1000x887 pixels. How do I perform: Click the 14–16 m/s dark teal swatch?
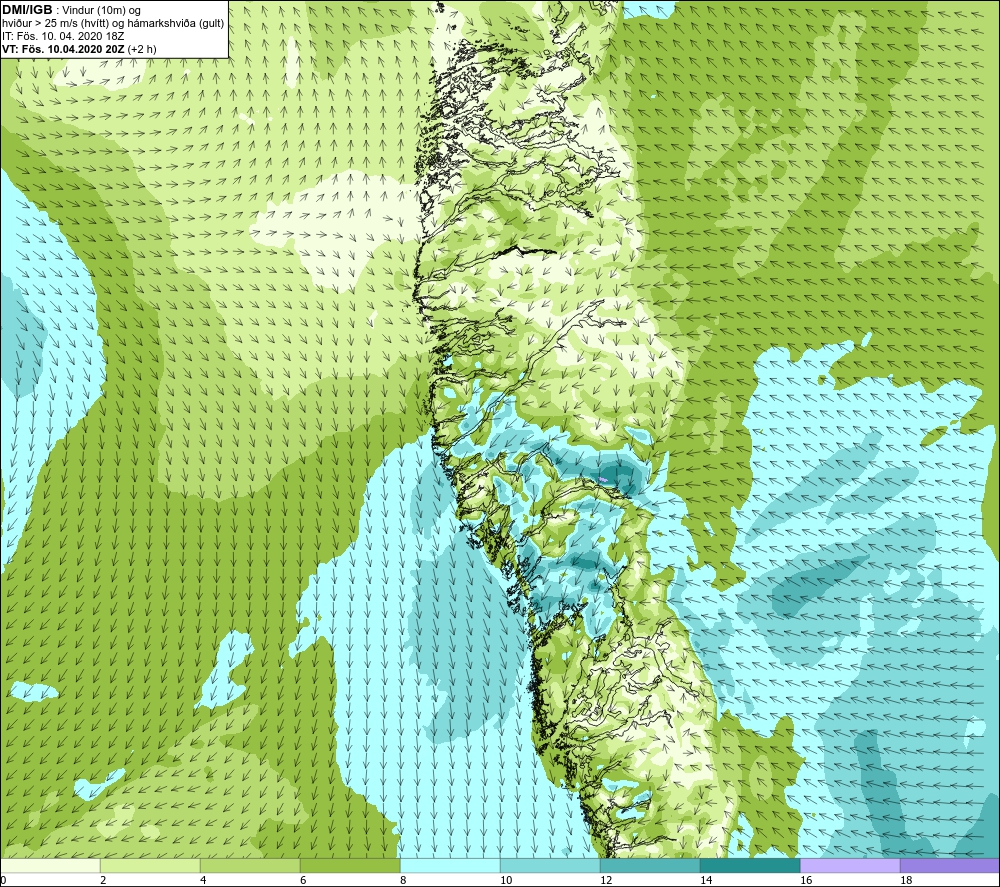click(750, 865)
